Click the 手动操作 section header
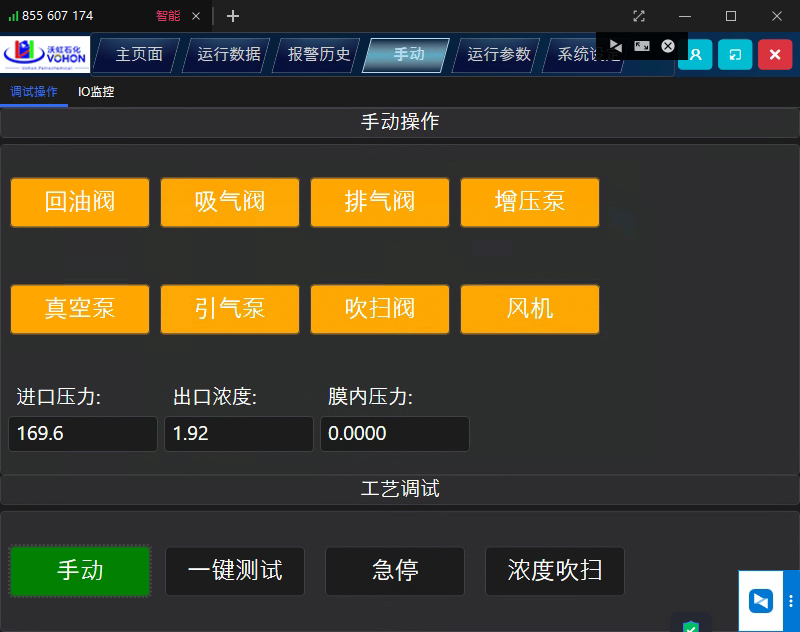 click(x=400, y=122)
